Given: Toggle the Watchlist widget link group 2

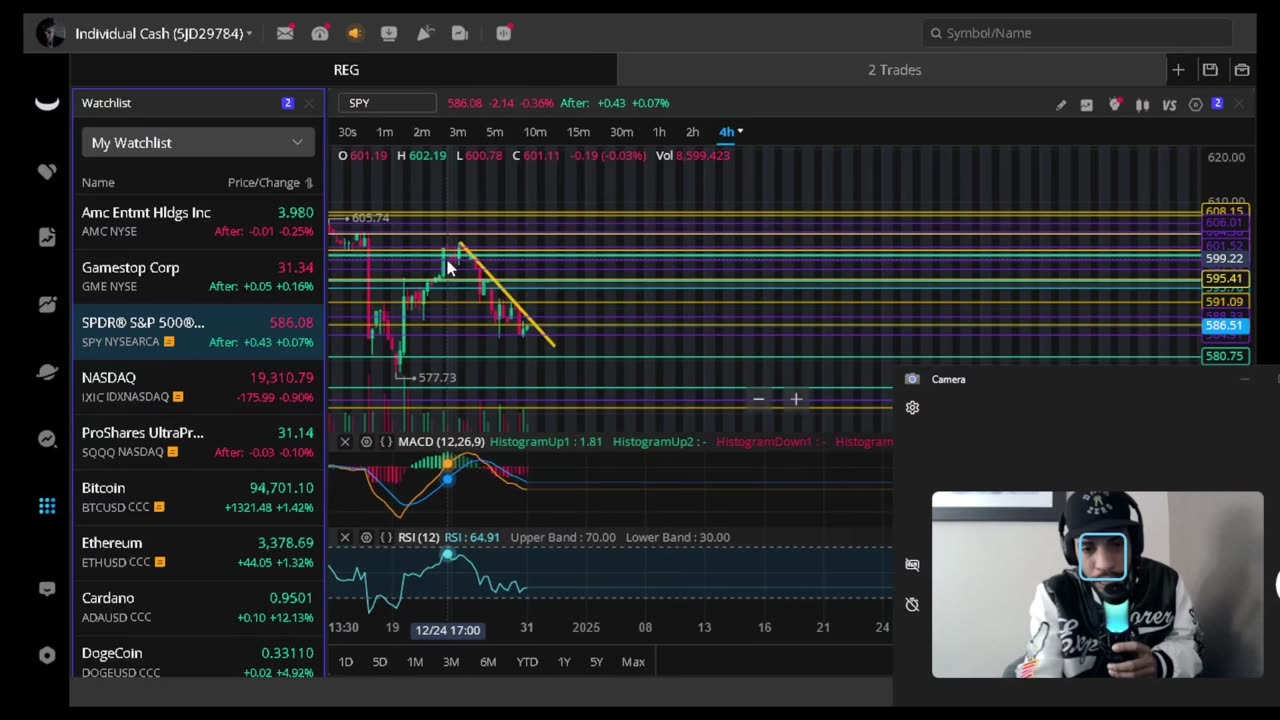Looking at the screenshot, I should coord(288,103).
